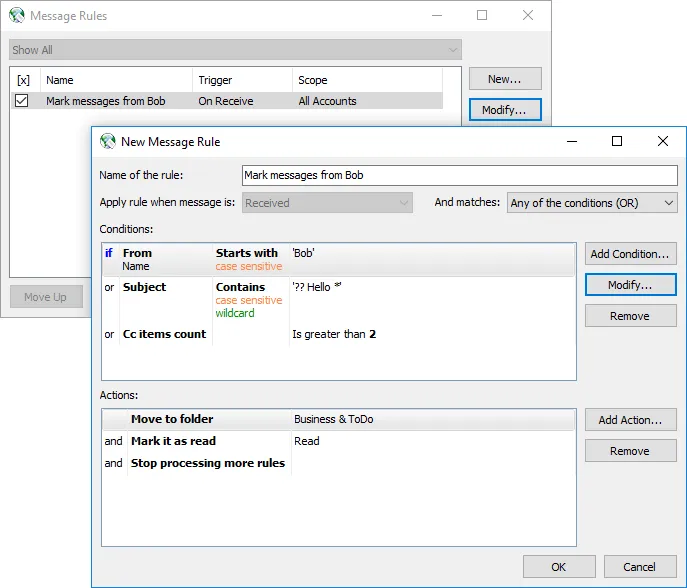The height and width of the screenshot is (588, 687).
Task: Open the 'Show All' filter dropdown
Action: click(x=235, y=50)
